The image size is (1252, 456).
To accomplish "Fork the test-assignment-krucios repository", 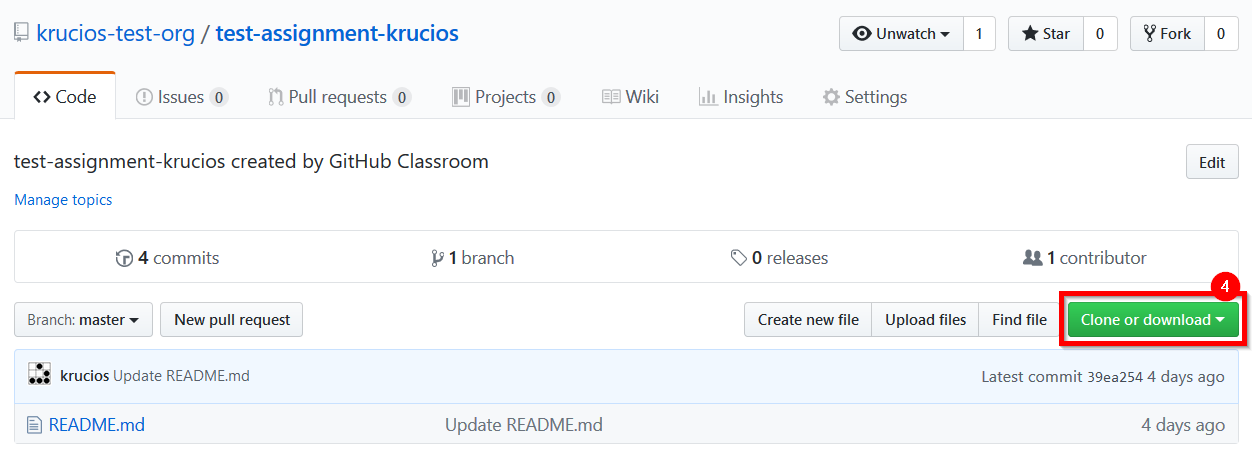I will (x=1167, y=33).
